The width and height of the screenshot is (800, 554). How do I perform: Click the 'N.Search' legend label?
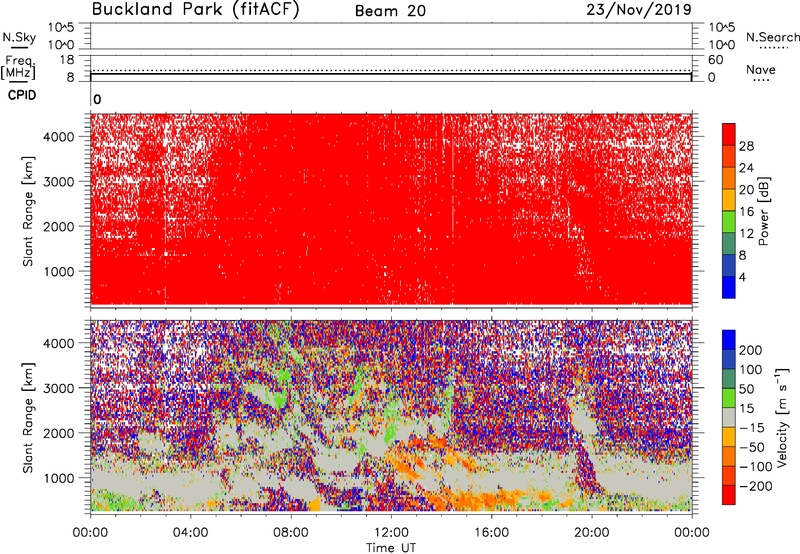coord(772,37)
